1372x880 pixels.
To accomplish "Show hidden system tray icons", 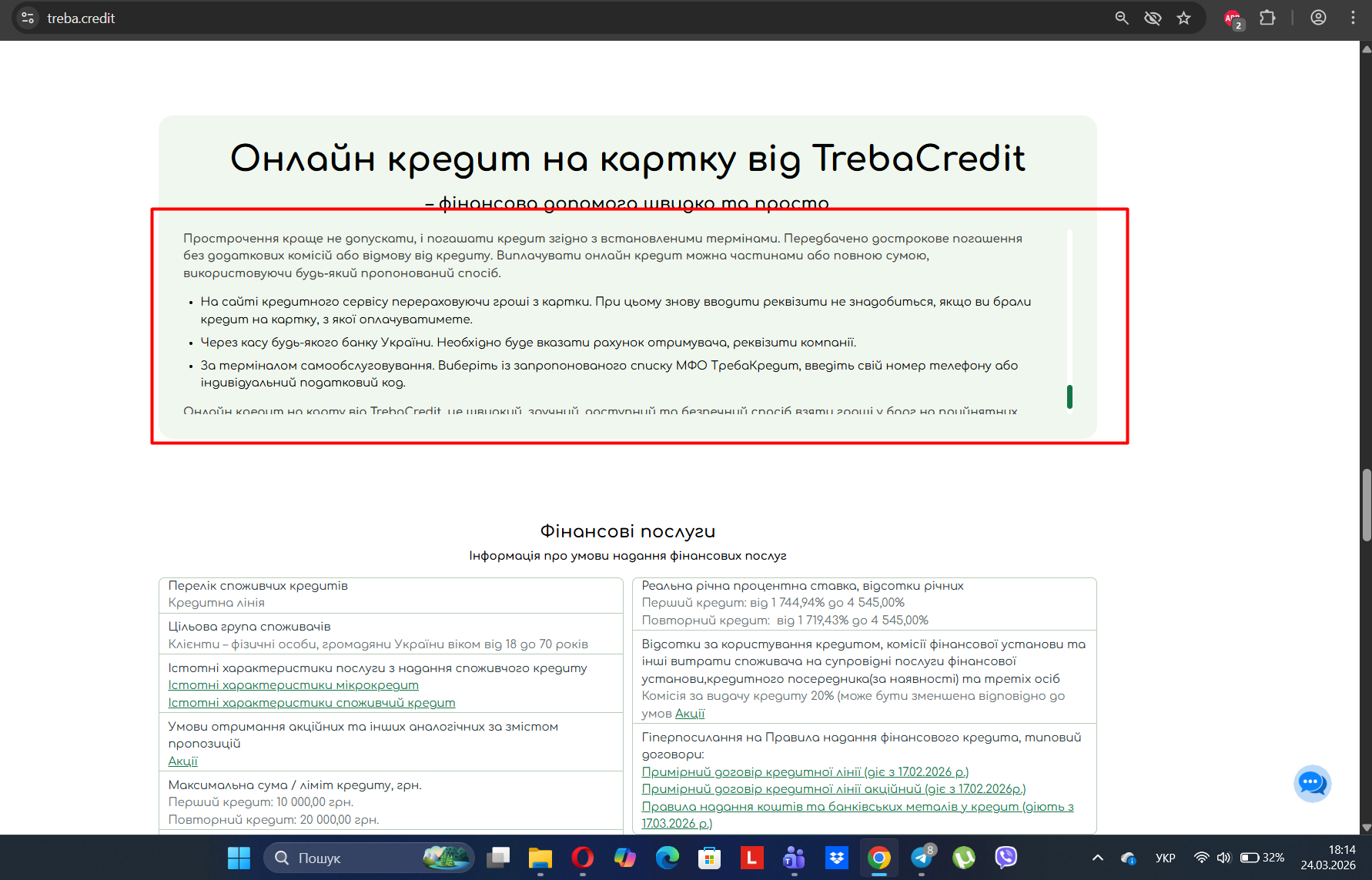I will [x=1098, y=858].
